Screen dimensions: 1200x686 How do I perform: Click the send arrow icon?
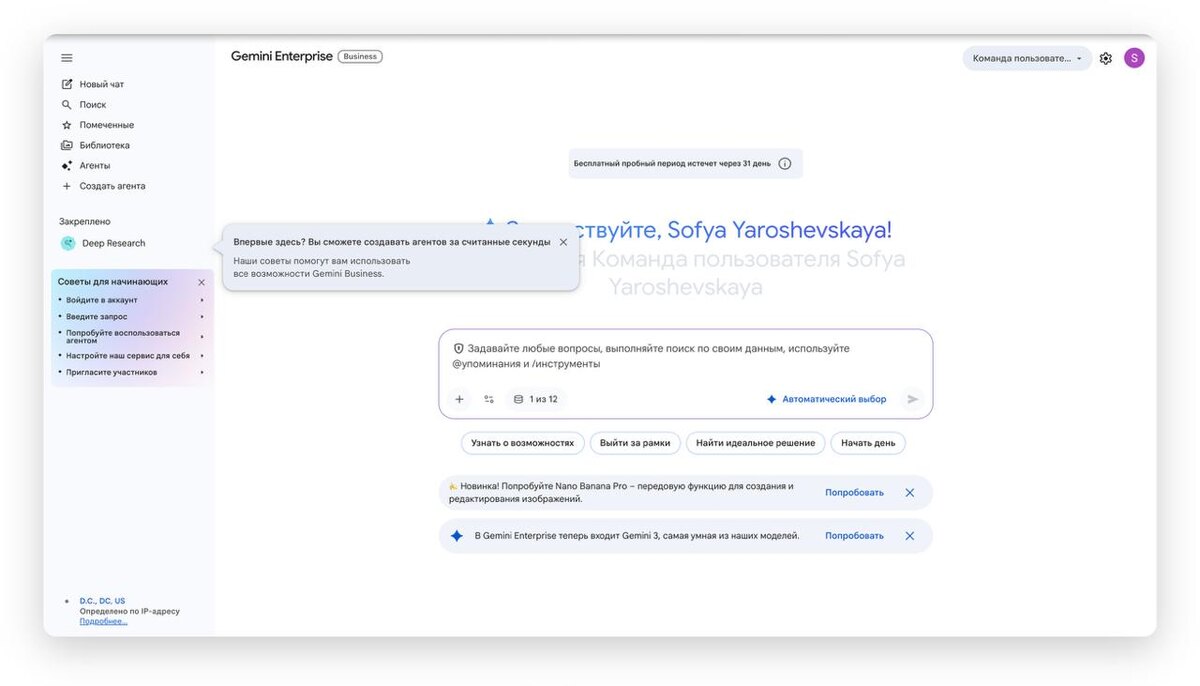pyautogui.click(x=912, y=399)
